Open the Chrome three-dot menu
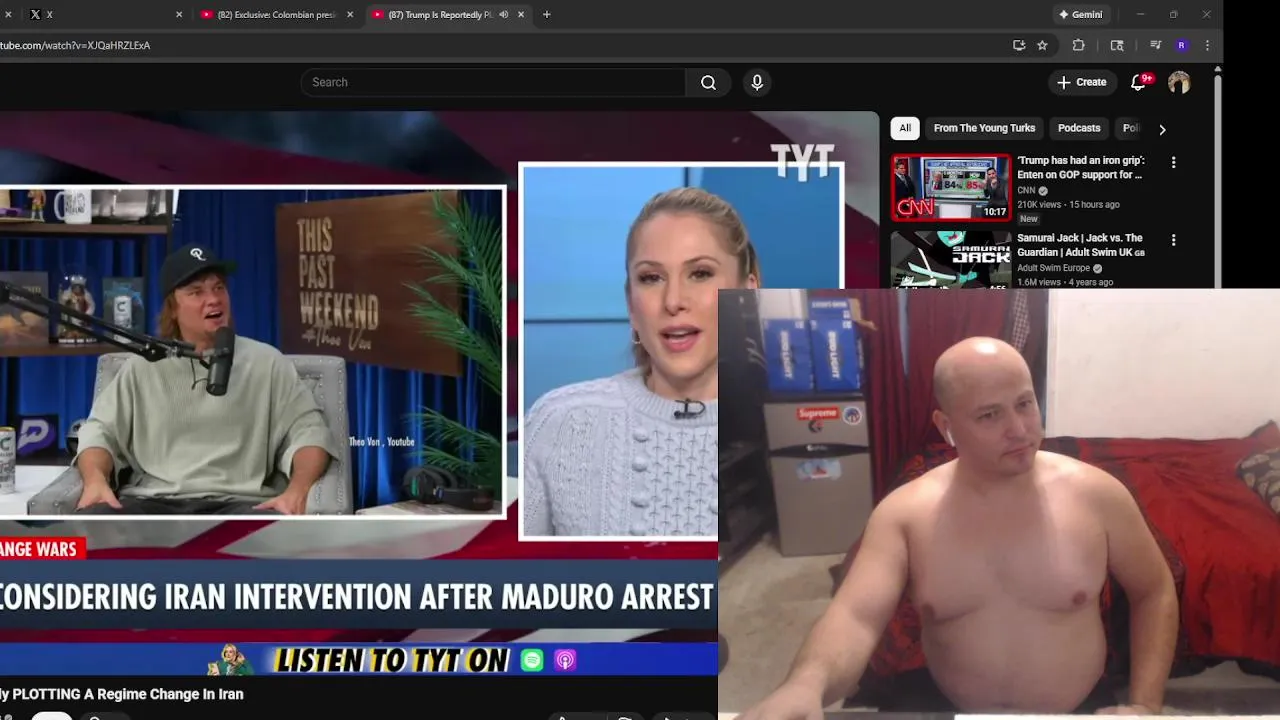1280x720 pixels. pyautogui.click(x=1207, y=45)
